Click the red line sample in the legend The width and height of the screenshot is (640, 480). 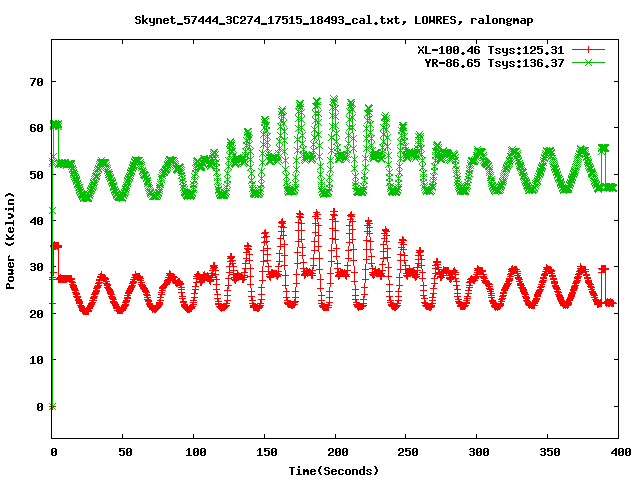588,50
